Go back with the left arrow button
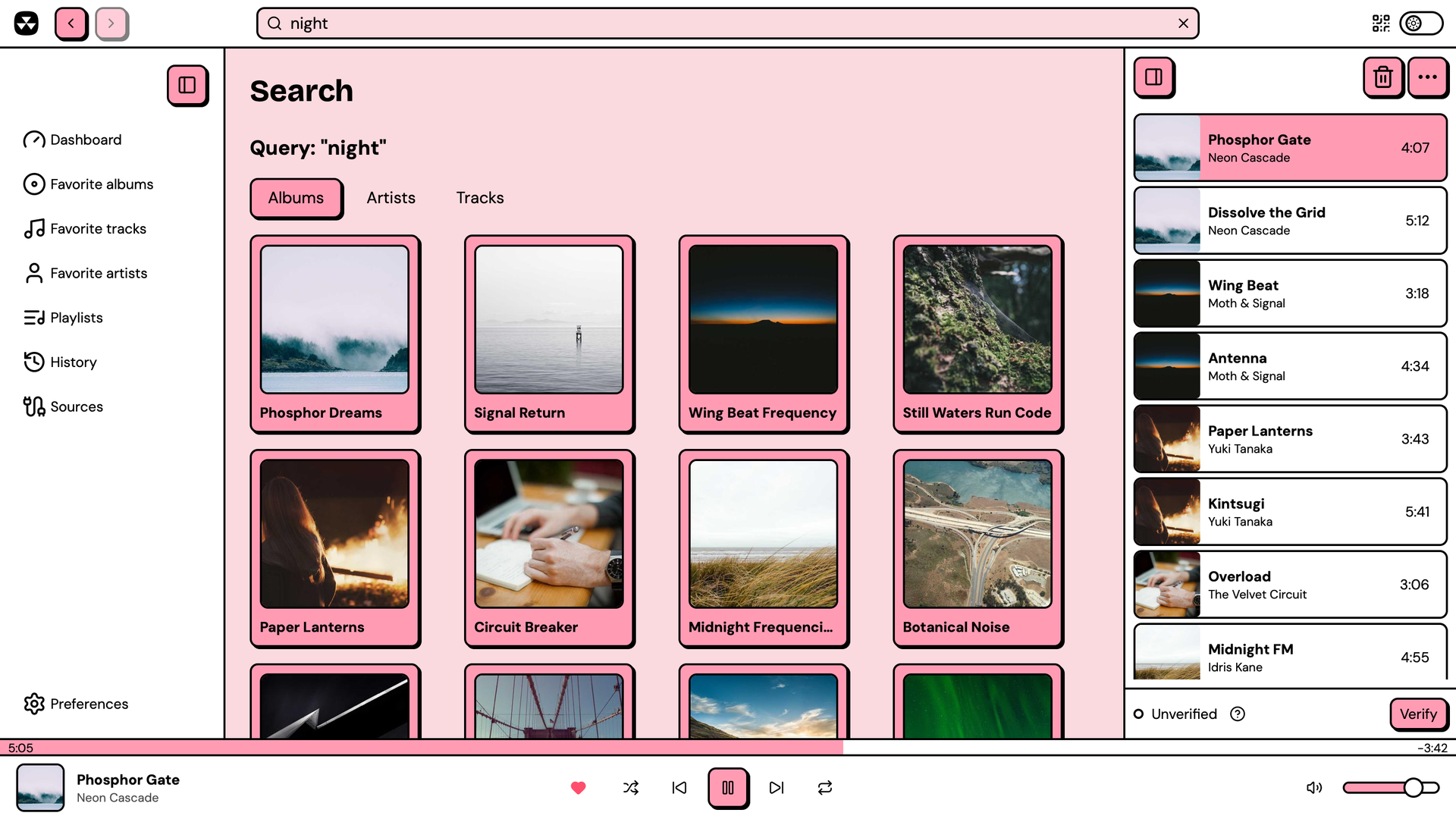Image resolution: width=1456 pixels, height=819 pixels. coord(71,24)
